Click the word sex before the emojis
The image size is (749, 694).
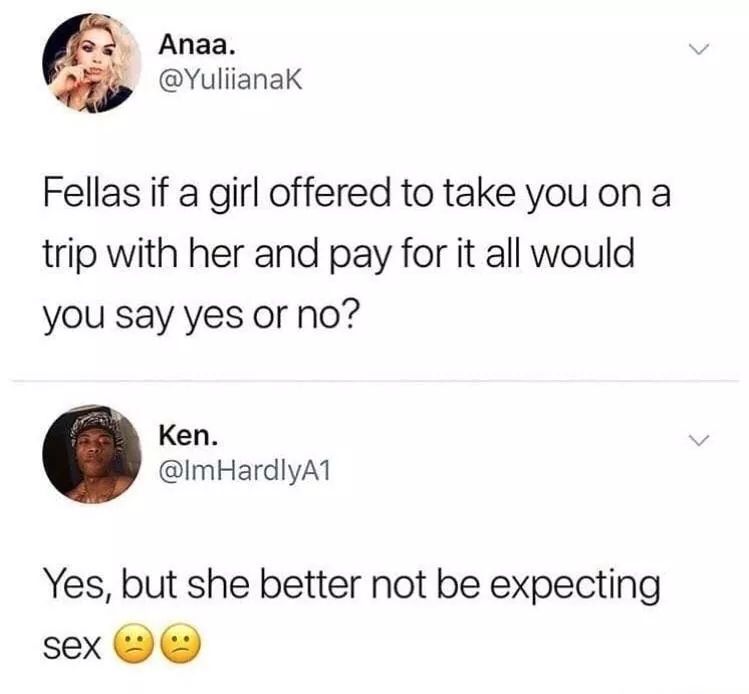[72, 647]
